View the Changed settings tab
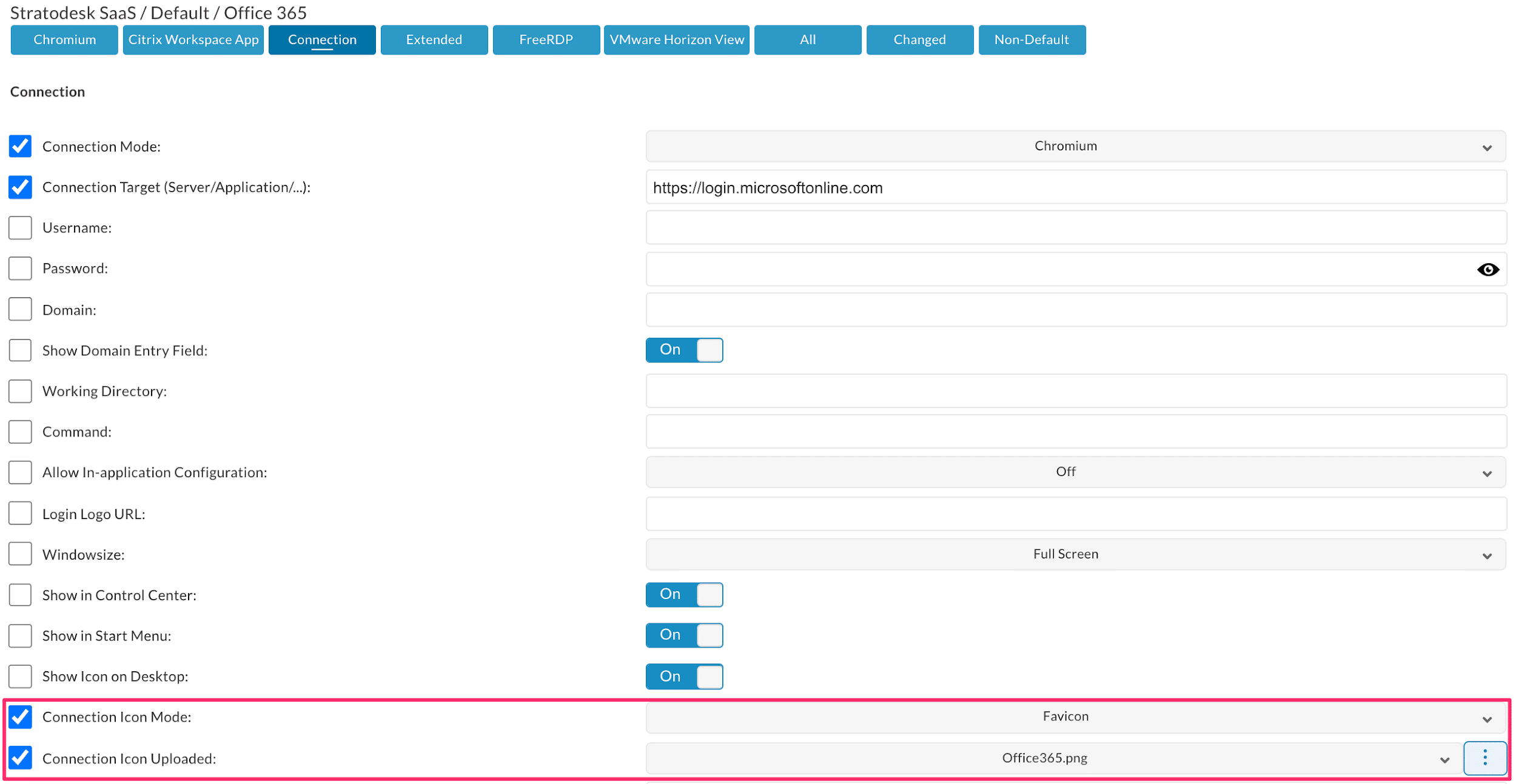The image size is (1516, 784). [920, 40]
